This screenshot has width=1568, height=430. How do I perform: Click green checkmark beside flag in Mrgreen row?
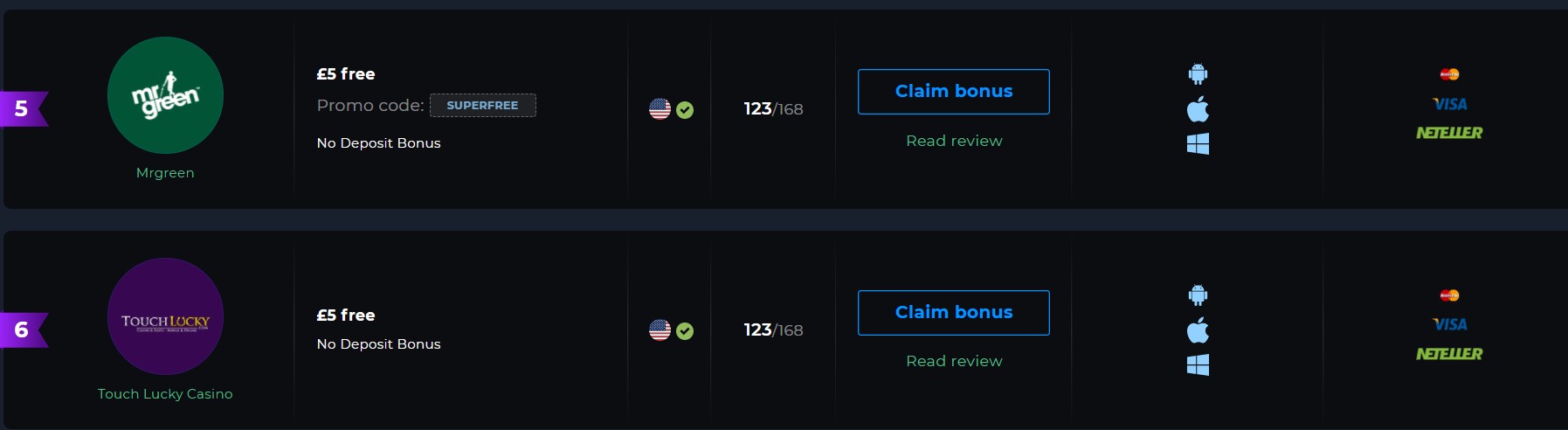[x=685, y=110]
